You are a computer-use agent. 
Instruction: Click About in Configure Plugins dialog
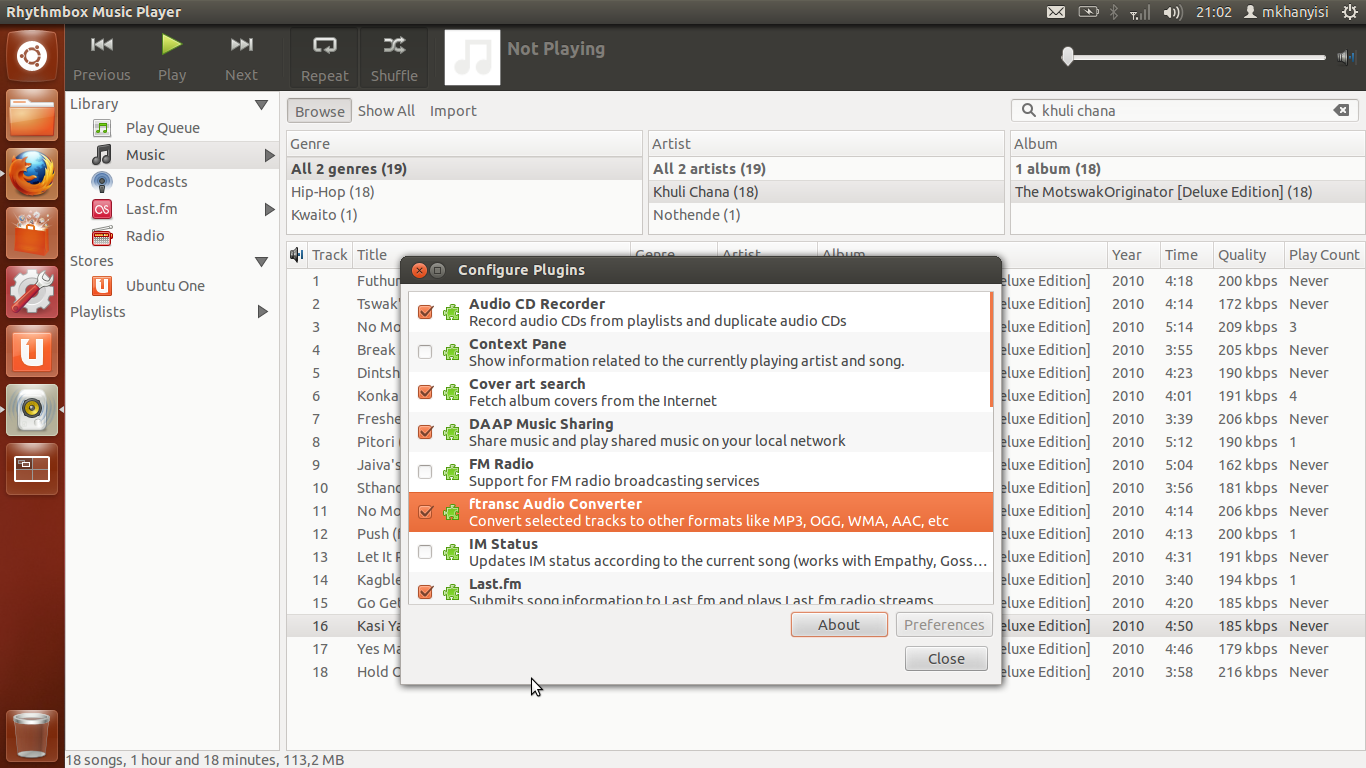click(839, 625)
